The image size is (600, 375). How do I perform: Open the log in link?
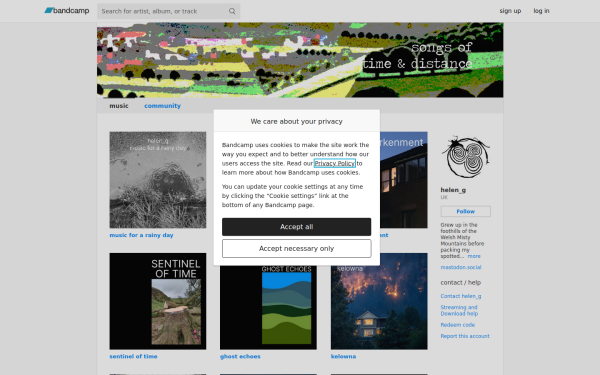[541, 11]
